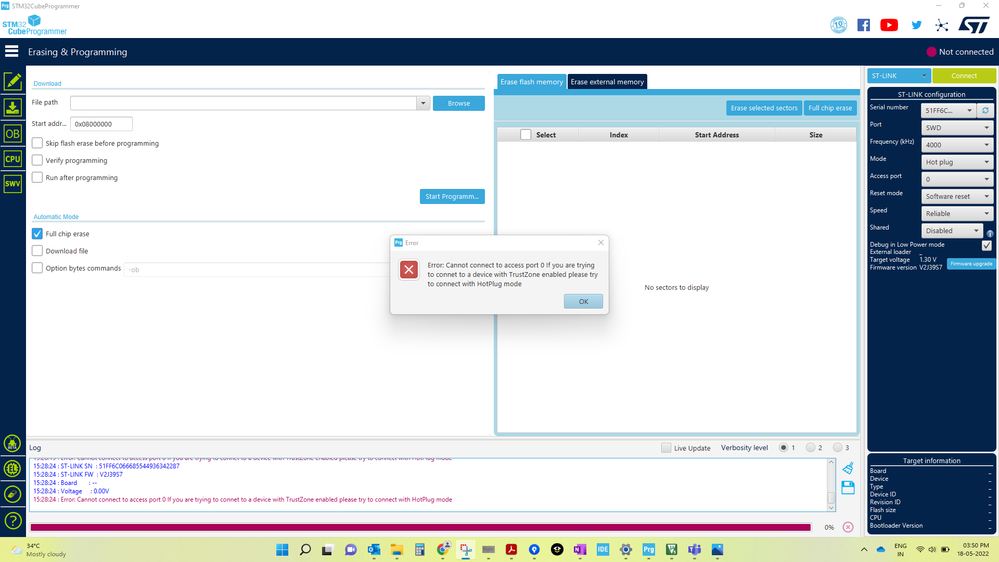Open the ST-LINK interface dropdown

[x=898, y=75]
